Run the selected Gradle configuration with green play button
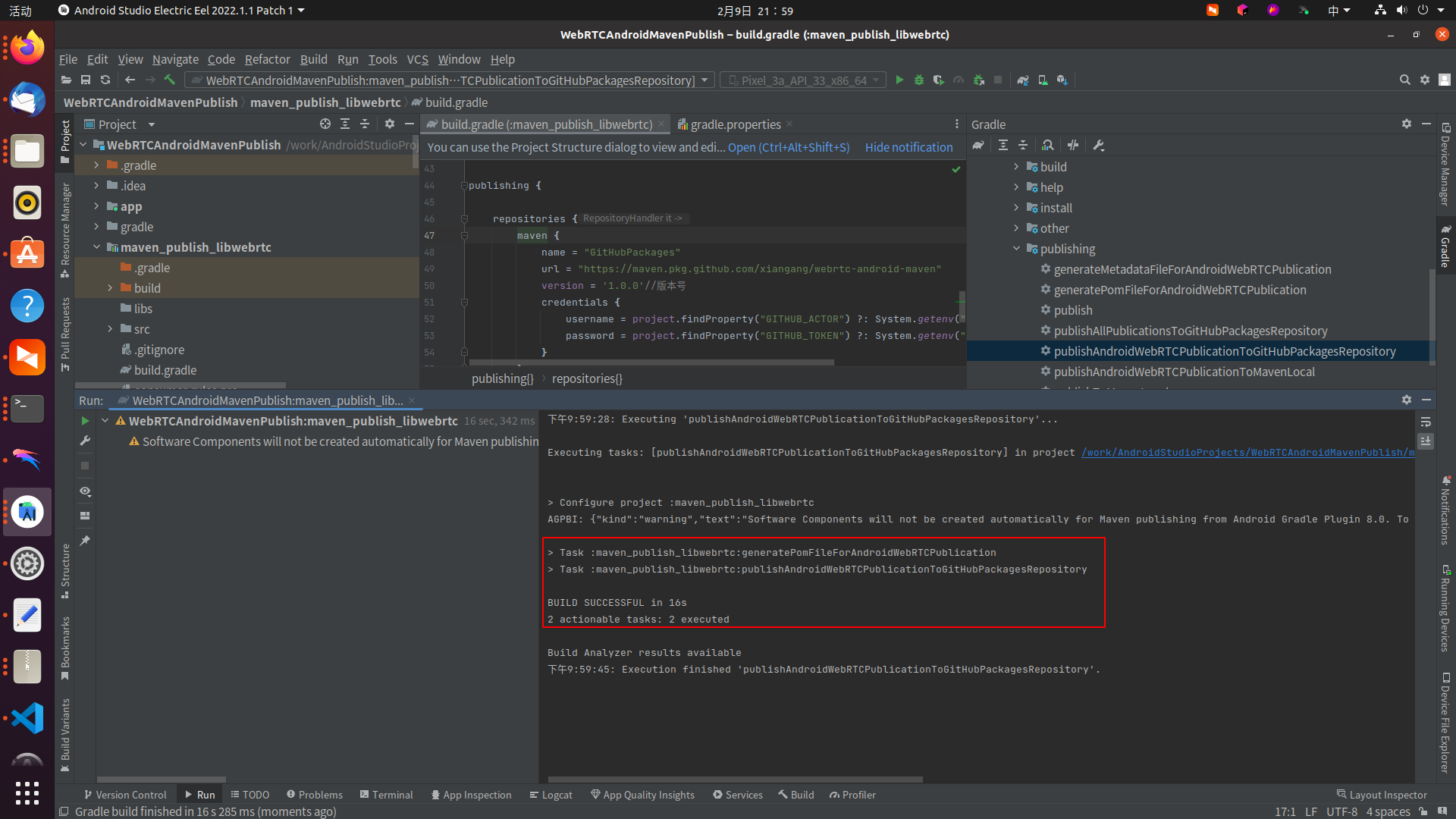 (899, 80)
